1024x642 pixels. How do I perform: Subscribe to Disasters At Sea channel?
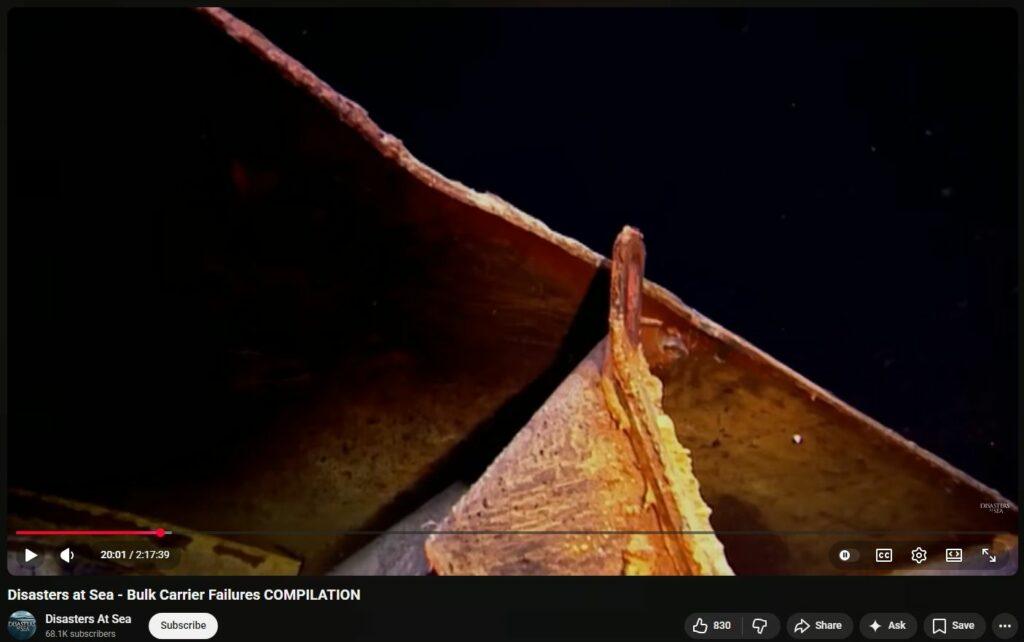(x=183, y=626)
